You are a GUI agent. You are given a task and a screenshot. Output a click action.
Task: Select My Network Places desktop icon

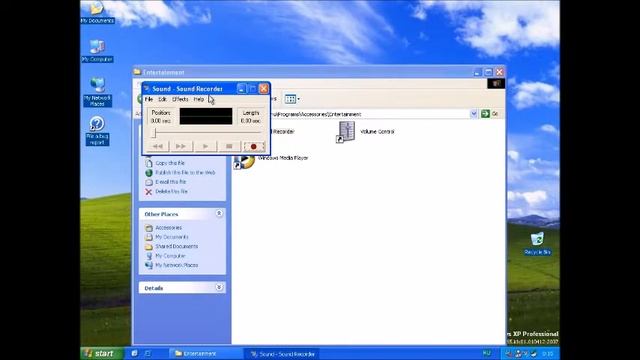97,91
